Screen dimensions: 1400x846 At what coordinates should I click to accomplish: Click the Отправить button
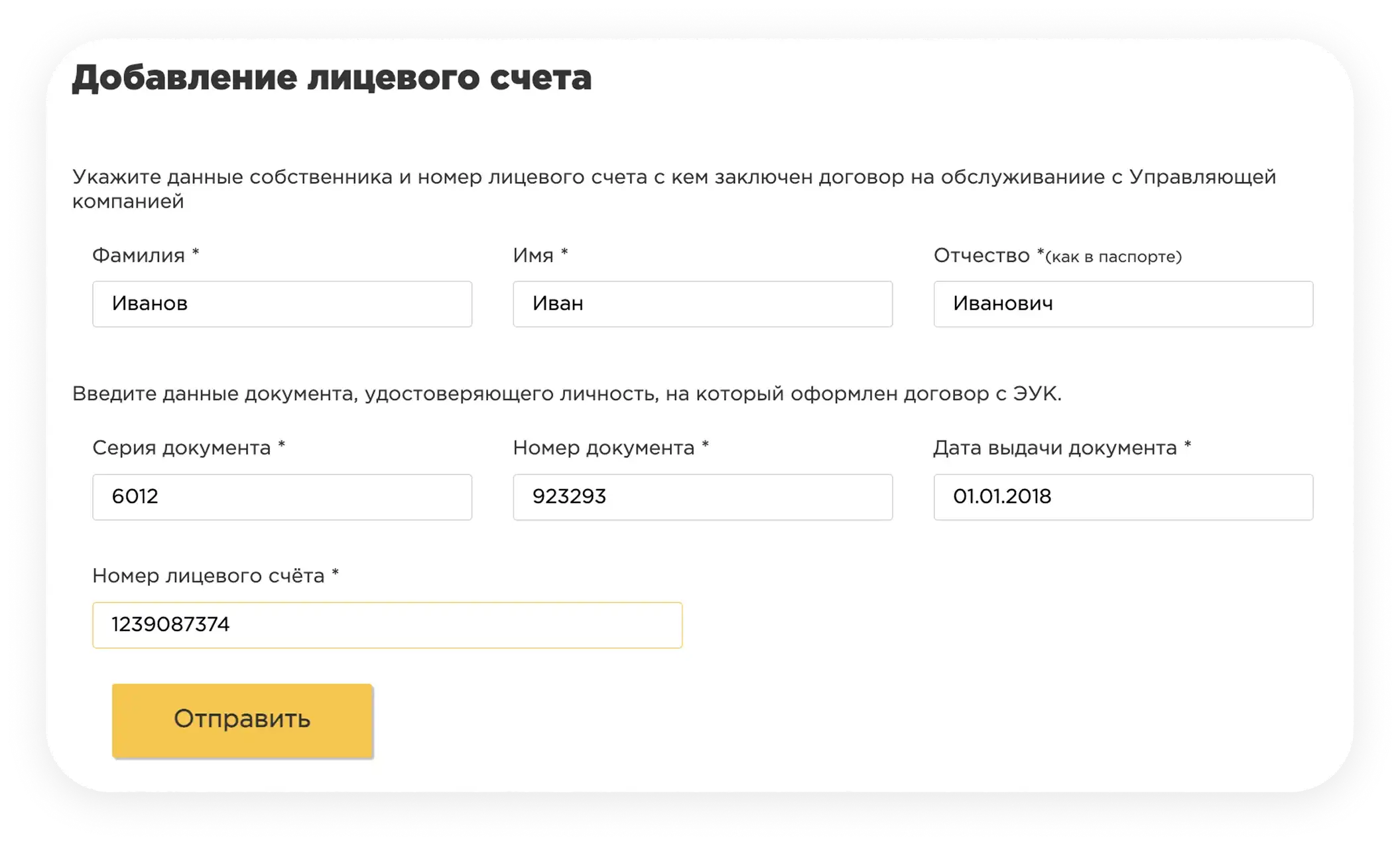point(241,719)
